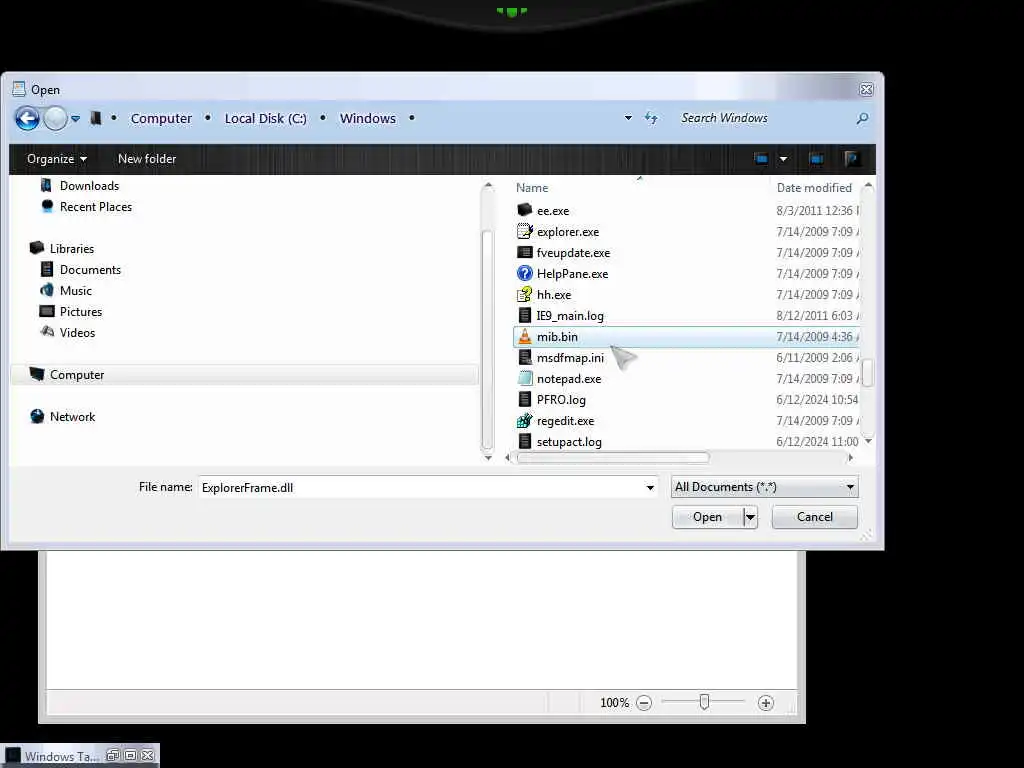Select the IE9_main.log file icon
The height and width of the screenshot is (768, 1024).
[524, 315]
